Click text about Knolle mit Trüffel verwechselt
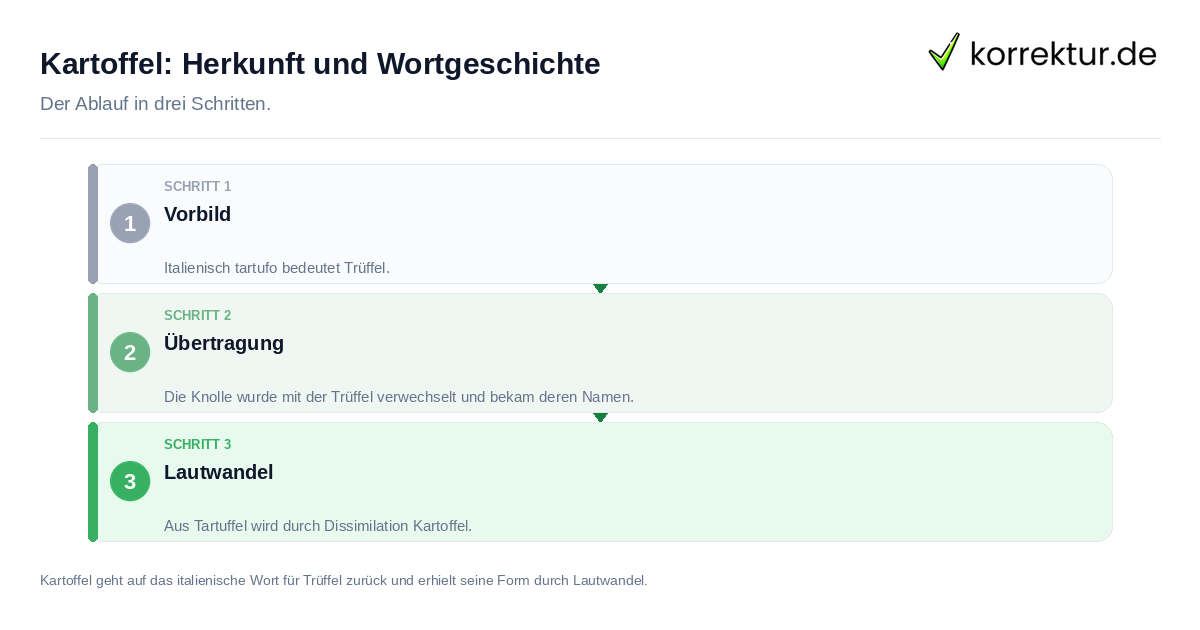Image resolution: width=1200 pixels, height=630 pixels. [x=398, y=397]
